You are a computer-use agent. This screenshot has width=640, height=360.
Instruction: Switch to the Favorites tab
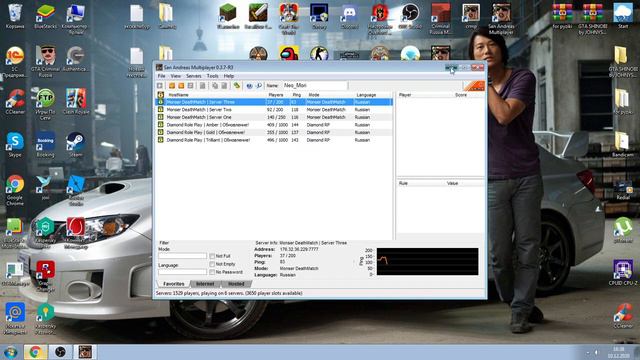[x=173, y=284]
